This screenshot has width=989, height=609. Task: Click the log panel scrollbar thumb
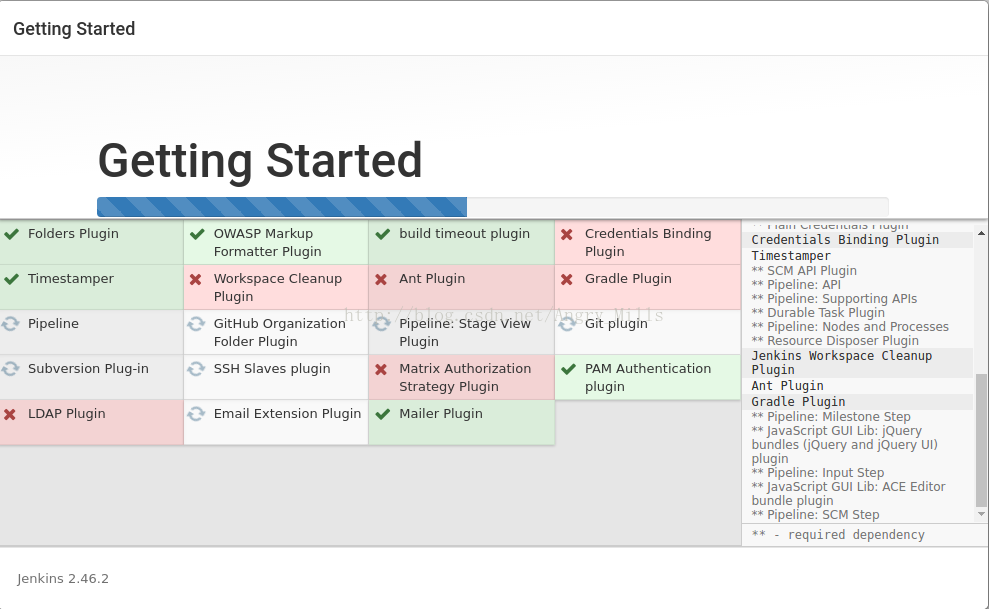[x=981, y=440]
